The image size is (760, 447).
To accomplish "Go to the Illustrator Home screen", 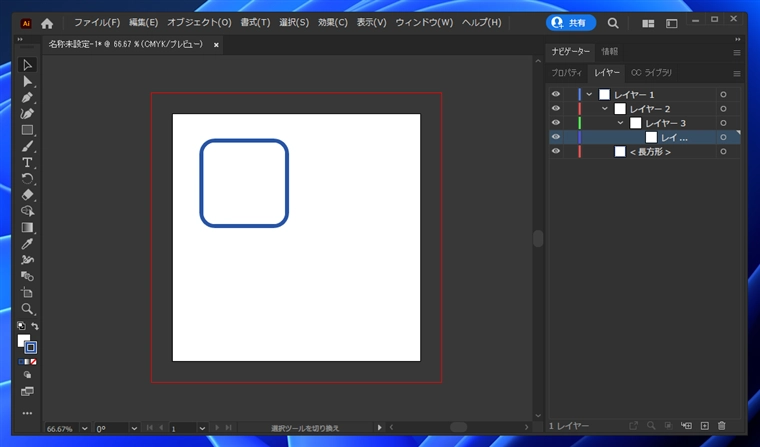I will 47,23.
